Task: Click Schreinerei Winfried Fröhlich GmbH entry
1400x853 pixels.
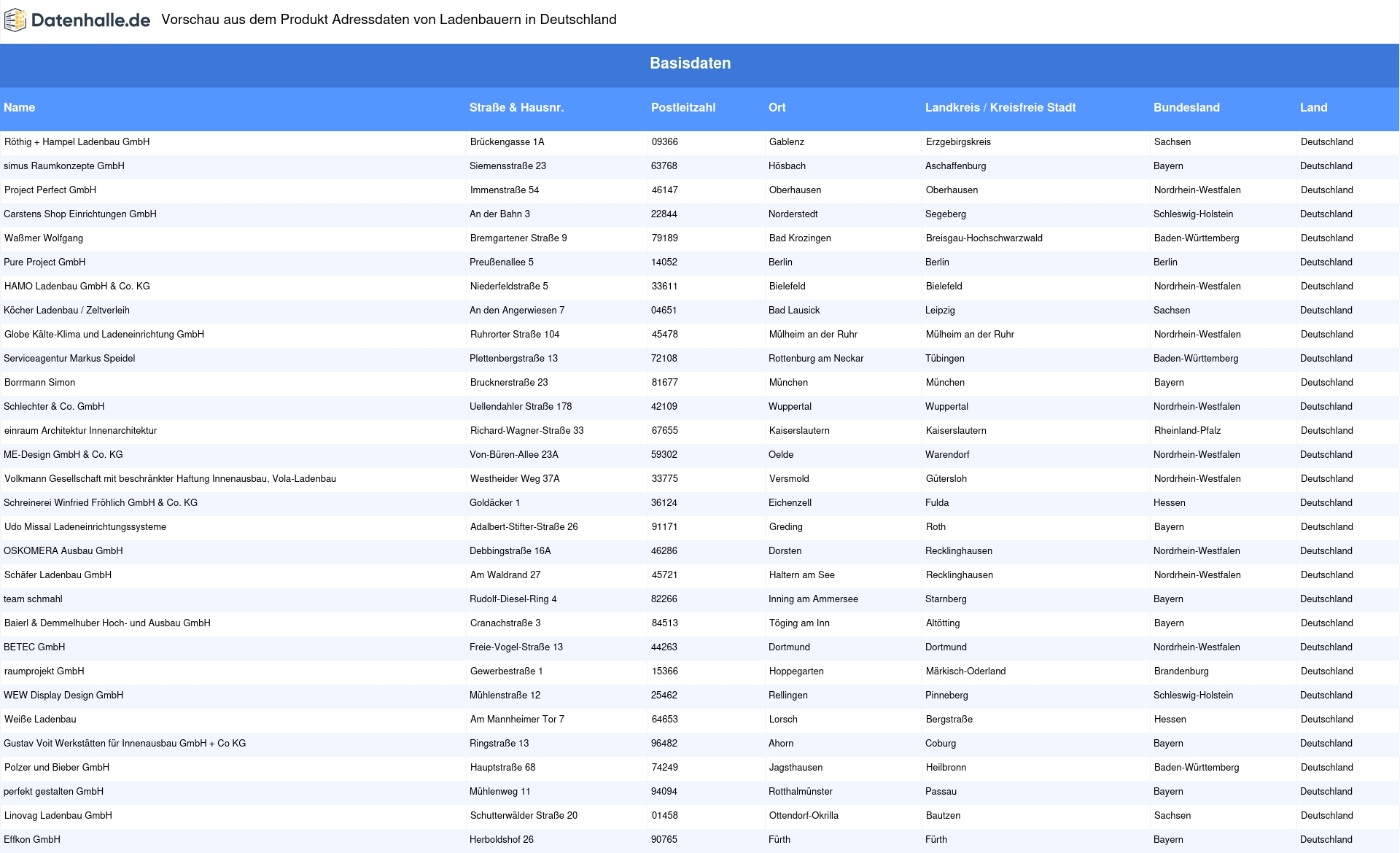Action: click(101, 502)
